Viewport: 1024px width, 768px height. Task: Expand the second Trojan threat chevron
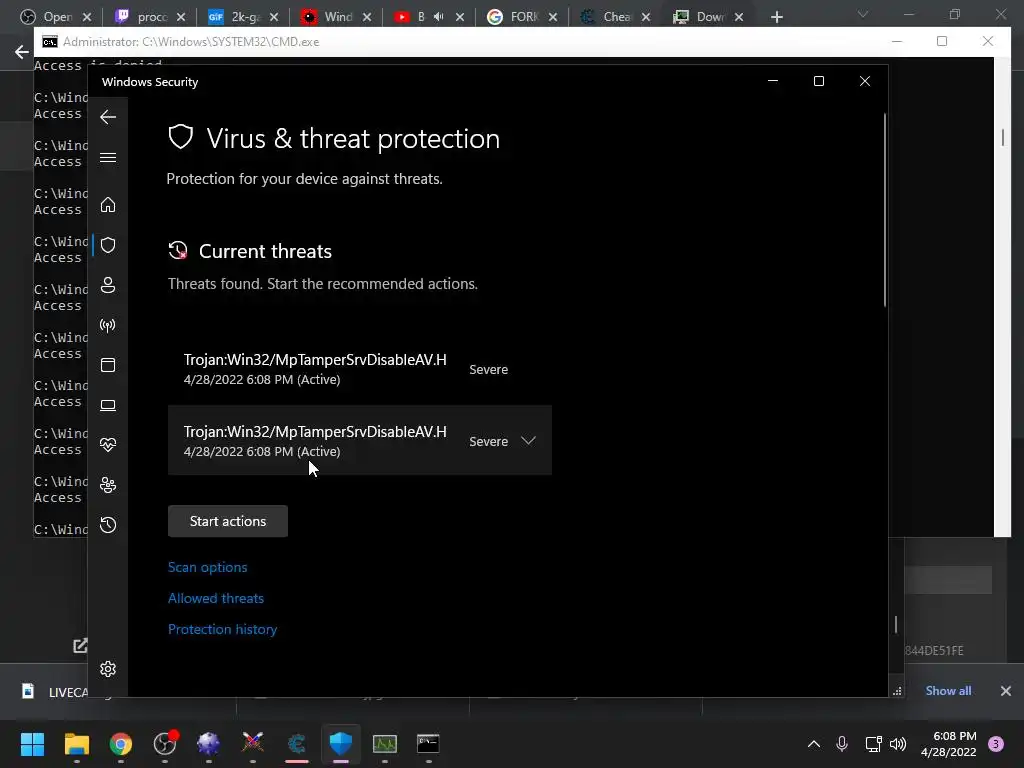click(528, 441)
